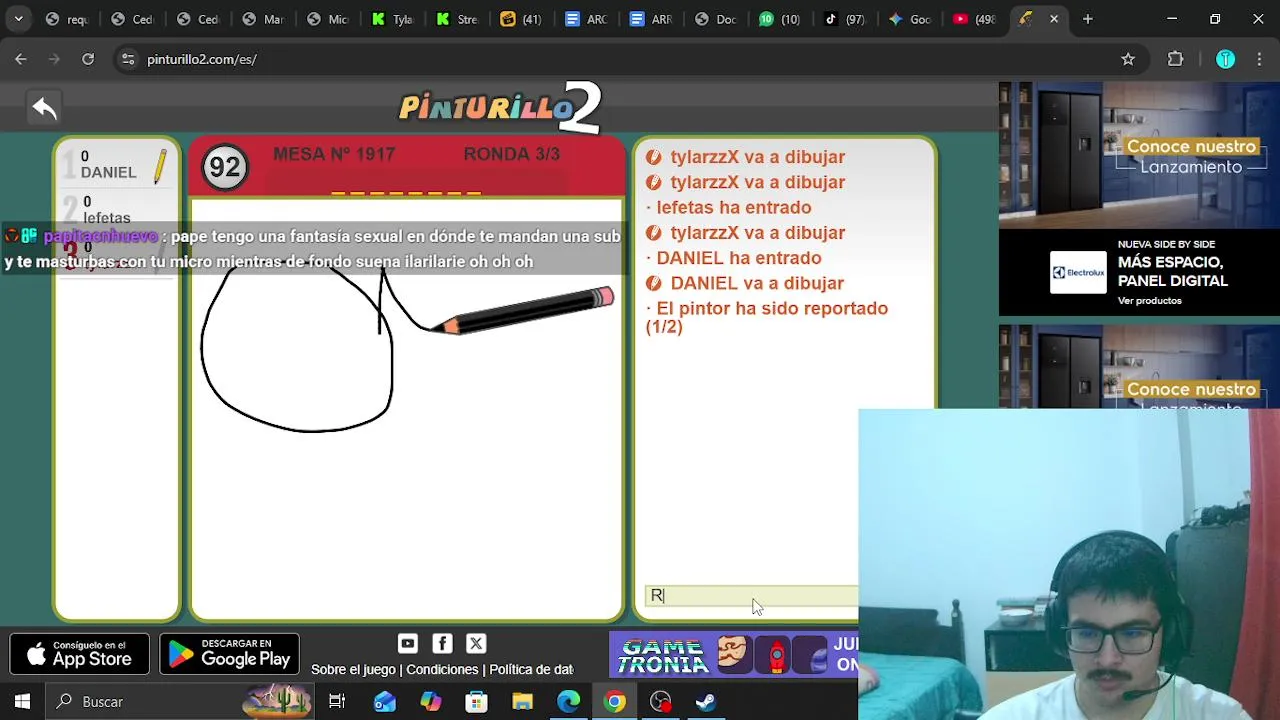Click the pencil icon next to DANIEL

(159, 167)
